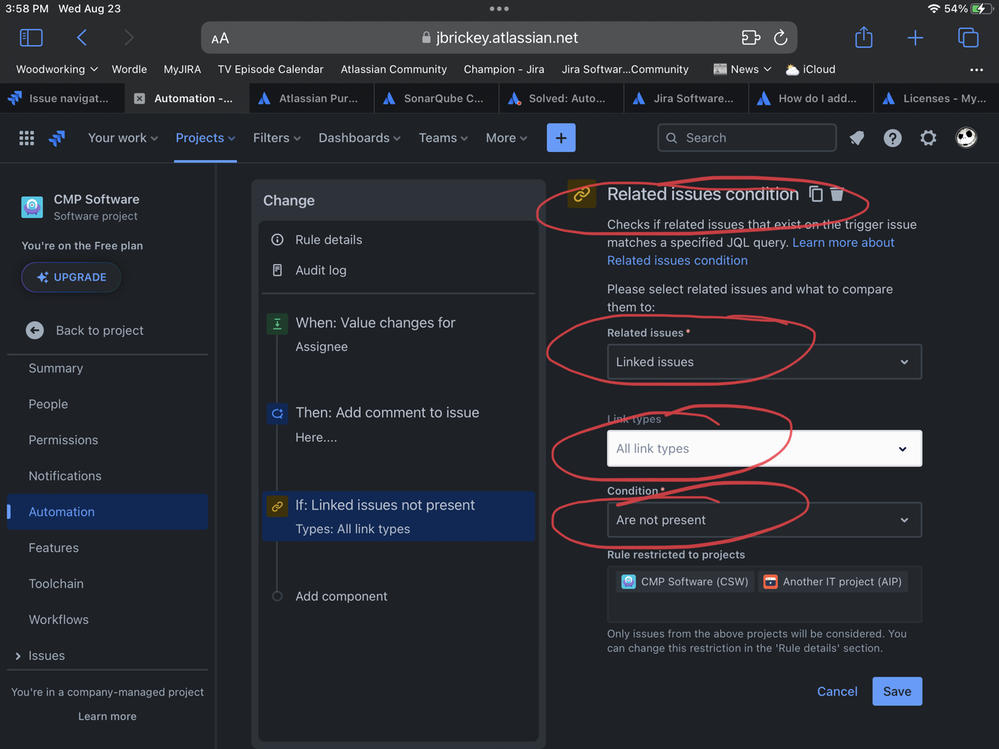
Task: Click Learn more under company-managed project
Action: click(107, 716)
